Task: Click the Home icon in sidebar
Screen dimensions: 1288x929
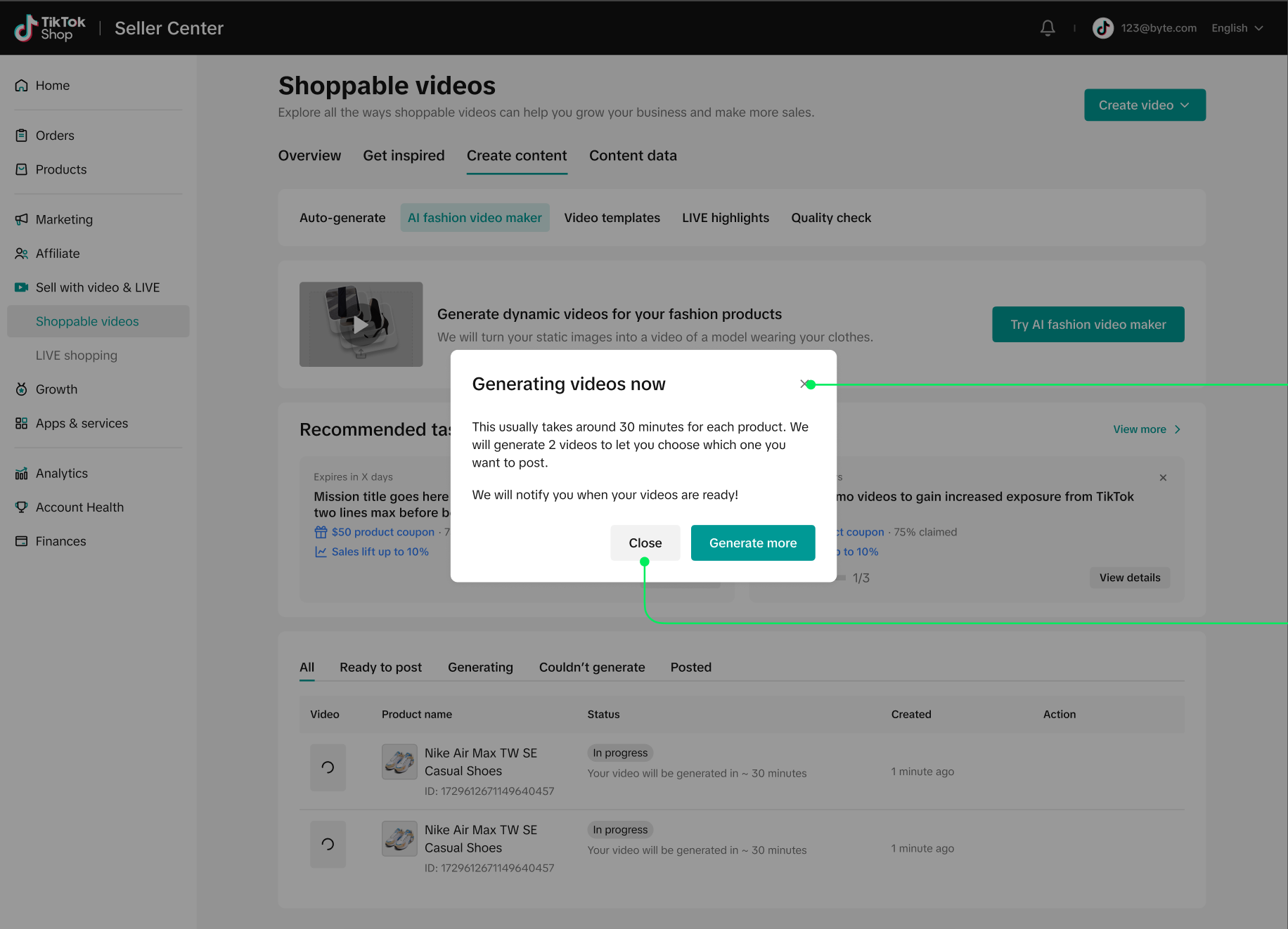Action: click(22, 86)
